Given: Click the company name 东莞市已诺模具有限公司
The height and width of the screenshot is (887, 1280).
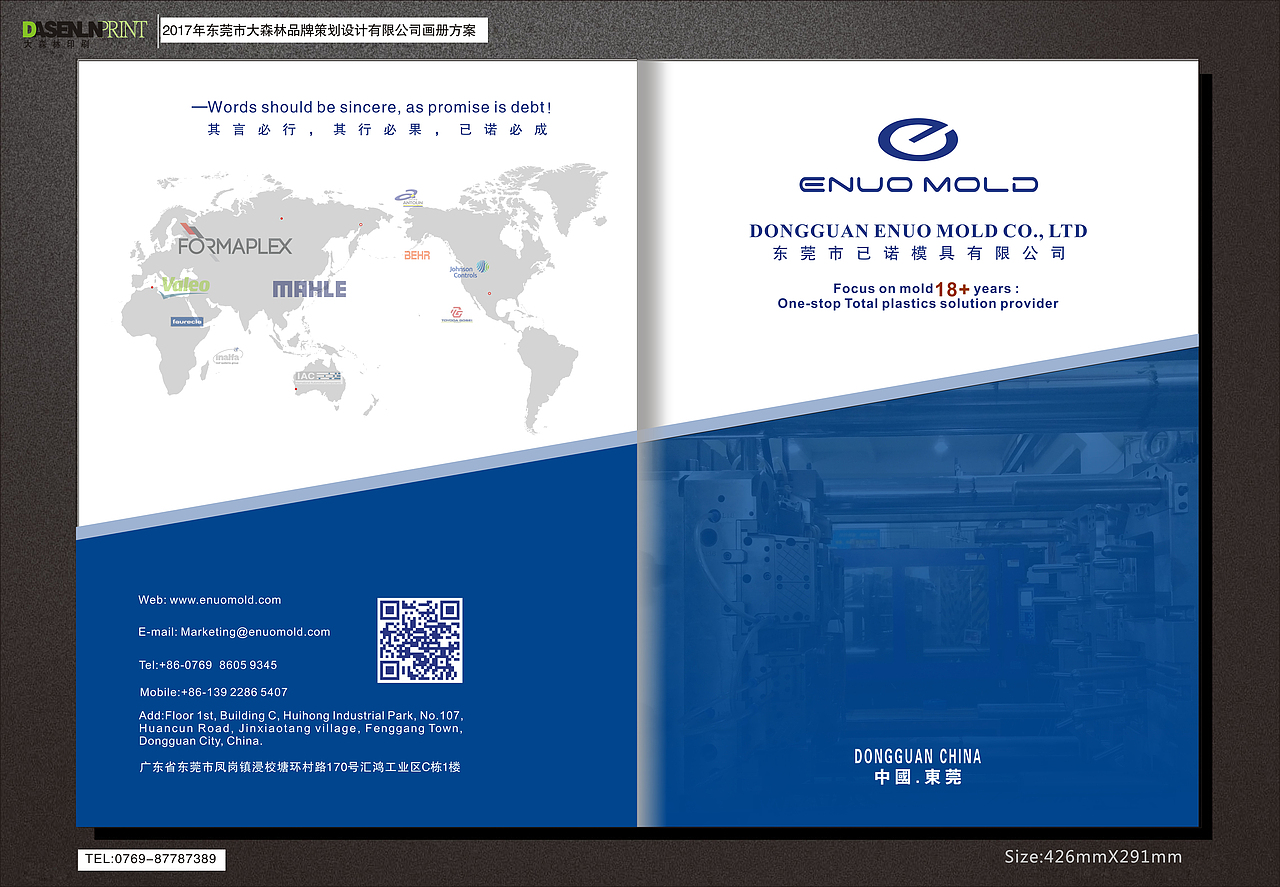Looking at the screenshot, I should (x=919, y=254).
